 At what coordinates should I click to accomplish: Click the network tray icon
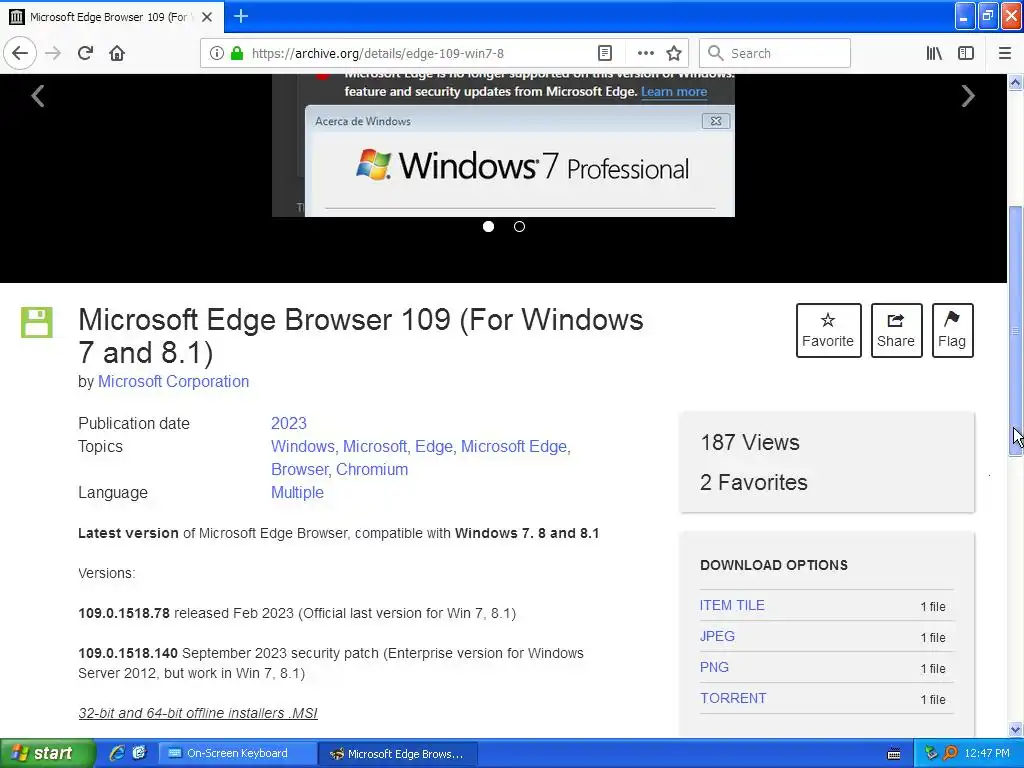click(931, 754)
